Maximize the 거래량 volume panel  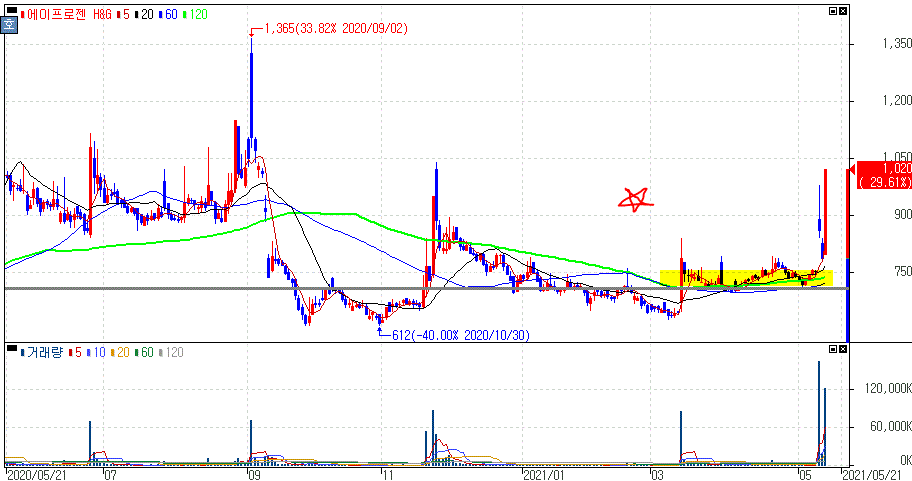point(833,349)
